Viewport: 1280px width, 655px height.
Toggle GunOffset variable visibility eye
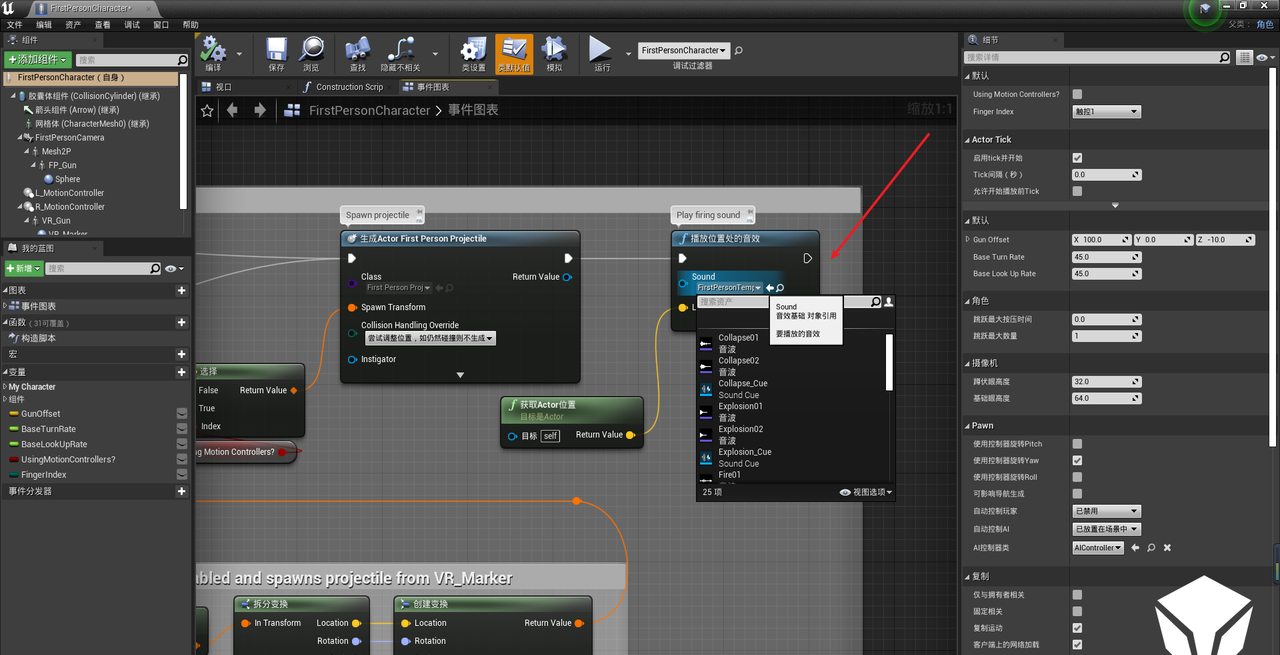point(182,413)
